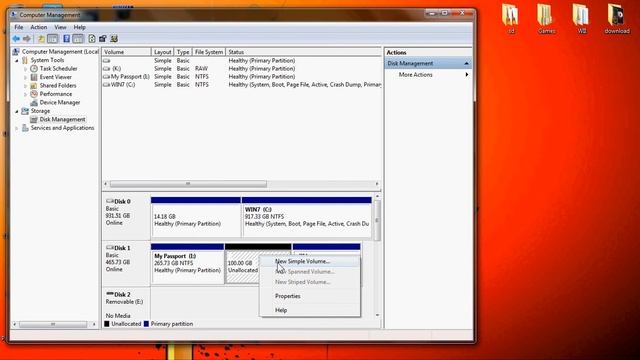The width and height of the screenshot is (640, 360).
Task: Select the My Passport (I:) volume row
Action: coord(242,76)
